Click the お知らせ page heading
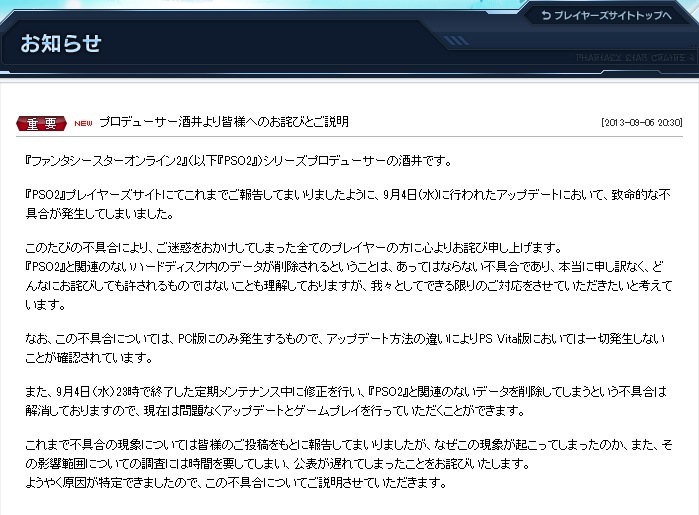Screen dimensions: 699x515 coord(61,44)
